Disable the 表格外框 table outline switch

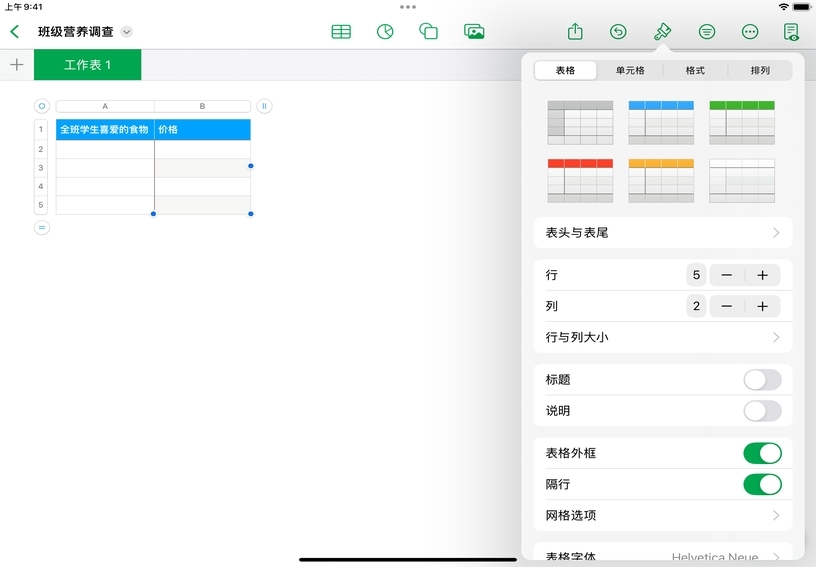click(x=762, y=454)
